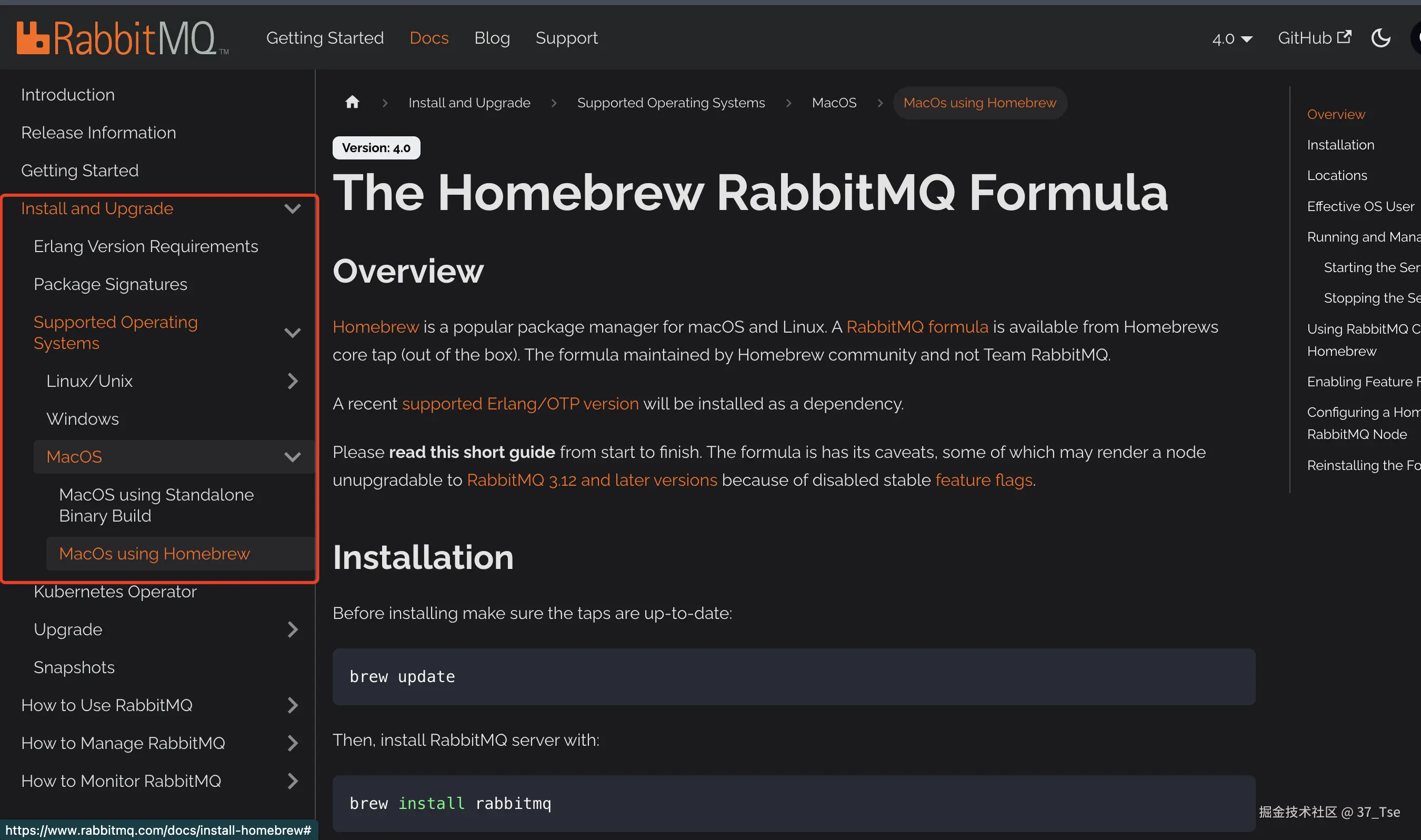
Task: Expand the Upgrade section arrow
Action: pyautogui.click(x=292, y=629)
